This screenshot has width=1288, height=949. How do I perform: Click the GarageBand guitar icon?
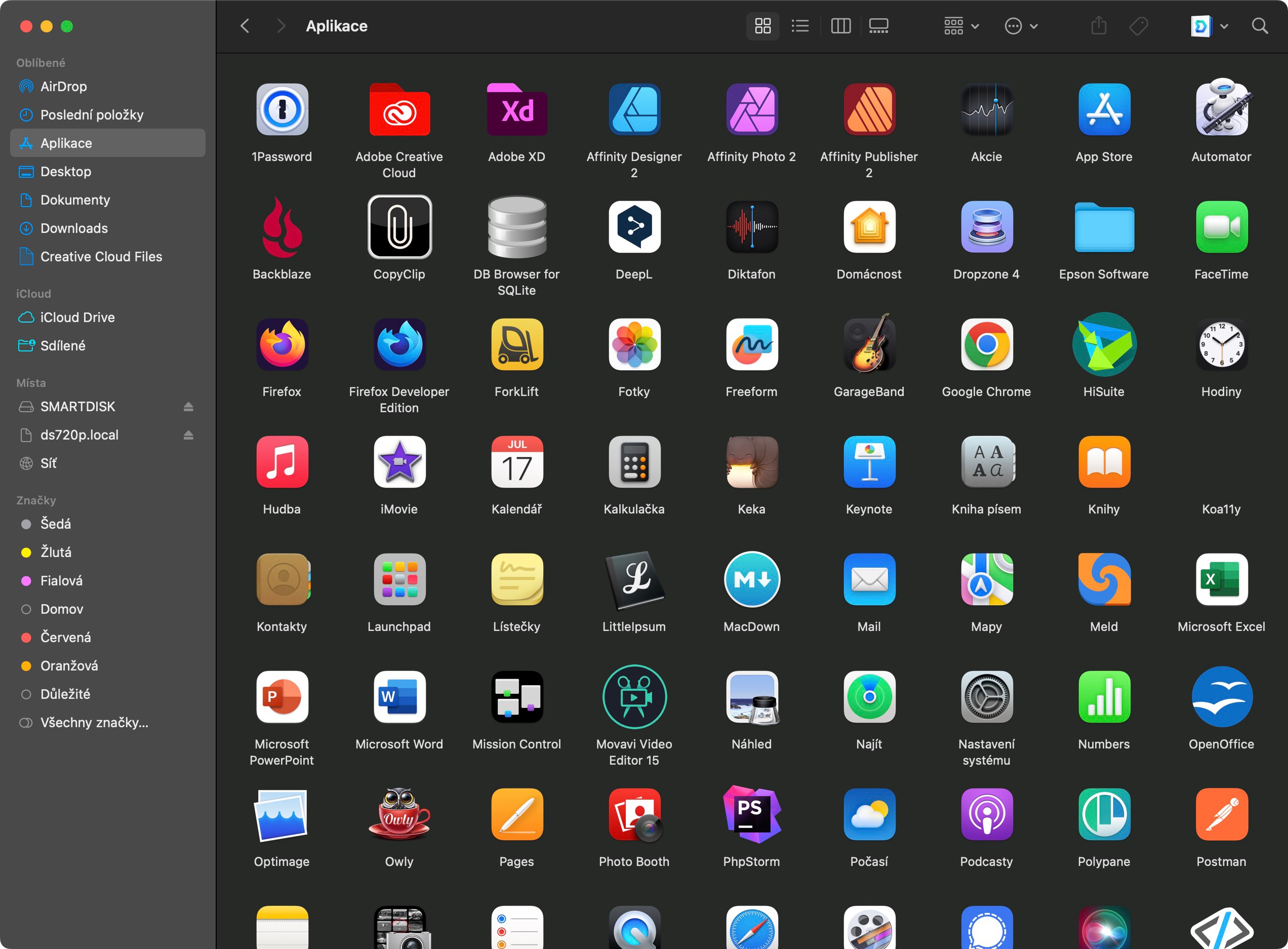coord(869,343)
